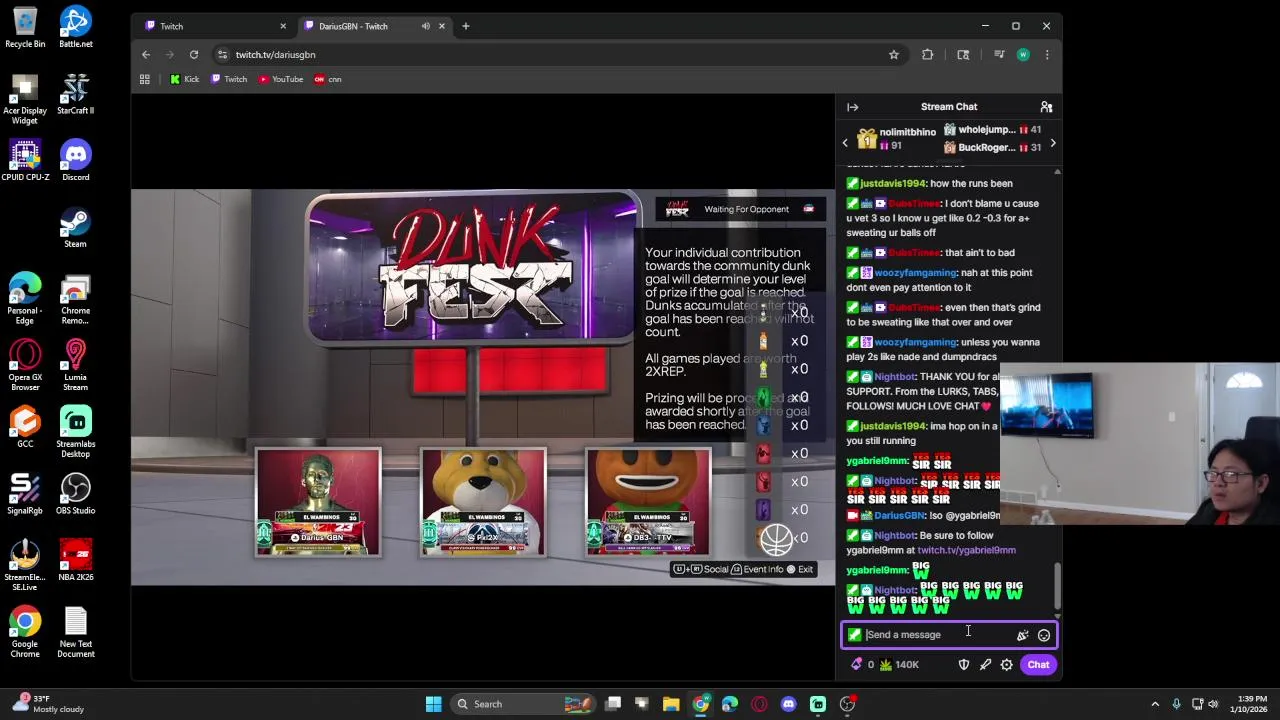Open Task View on the taskbar
The height and width of the screenshot is (720, 1280).
point(613,704)
